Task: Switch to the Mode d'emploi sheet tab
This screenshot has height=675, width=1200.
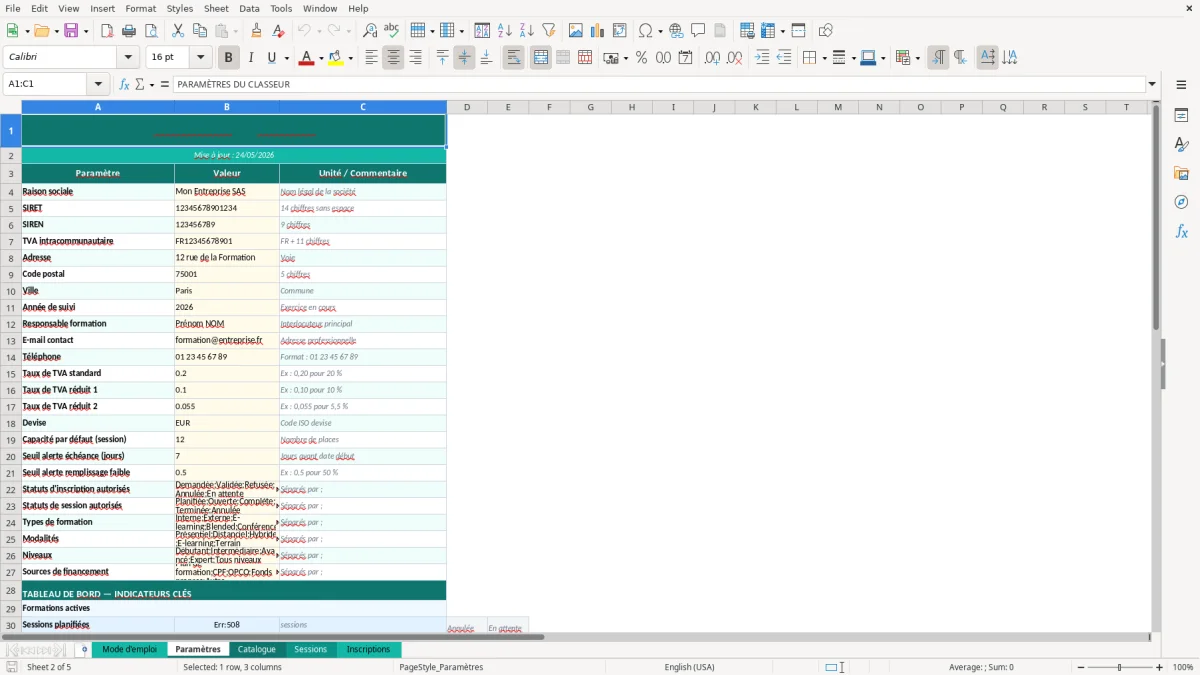Action: point(129,649)
